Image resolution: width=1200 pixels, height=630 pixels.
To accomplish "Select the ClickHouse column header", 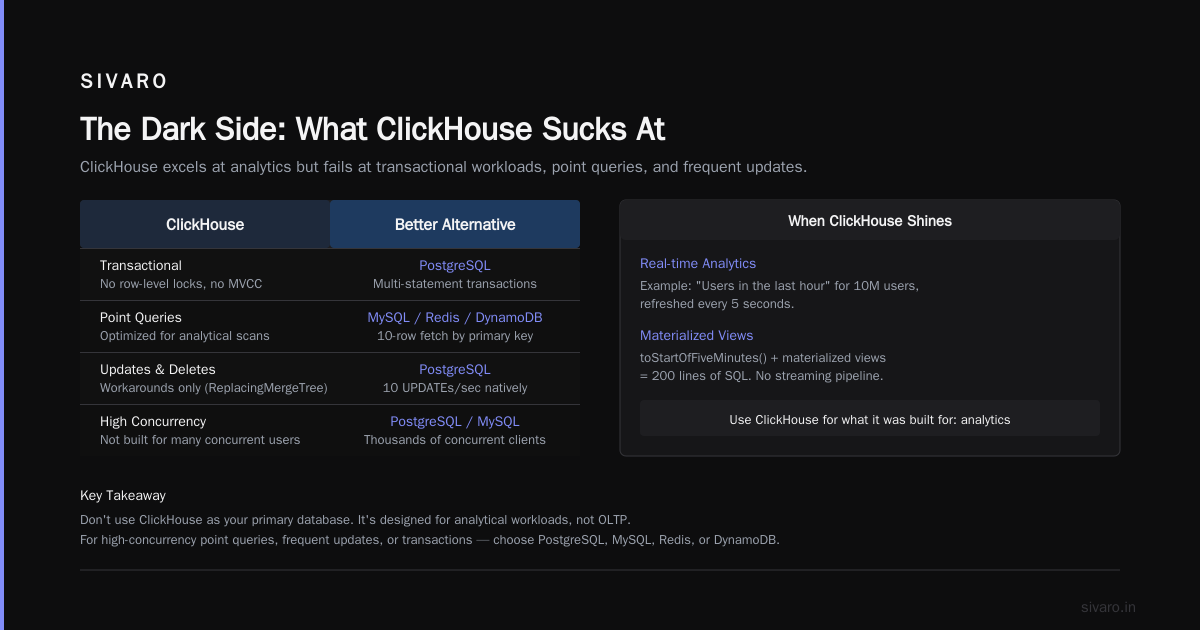I will coord(205,224).
